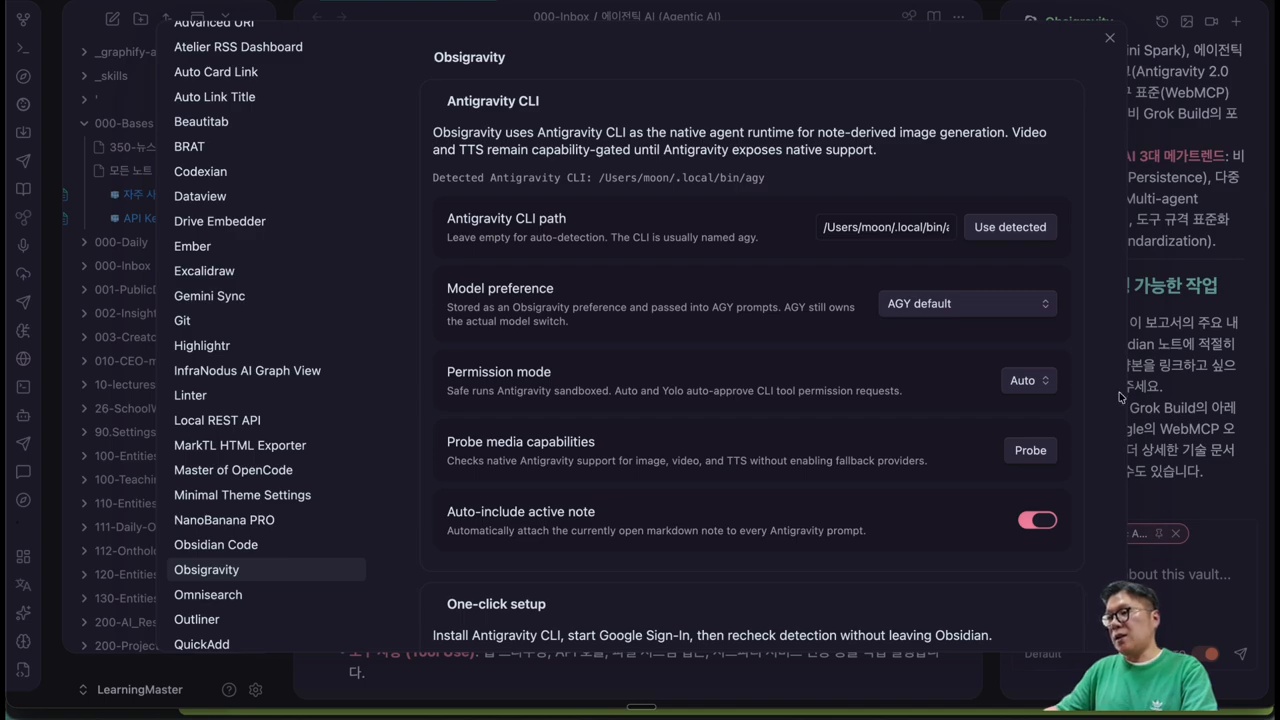Open the Codexian plugin settings

click(266, 171)
